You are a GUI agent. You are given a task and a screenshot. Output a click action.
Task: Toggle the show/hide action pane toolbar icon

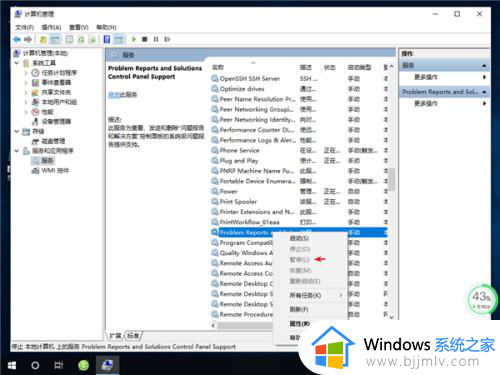[119, 39]
